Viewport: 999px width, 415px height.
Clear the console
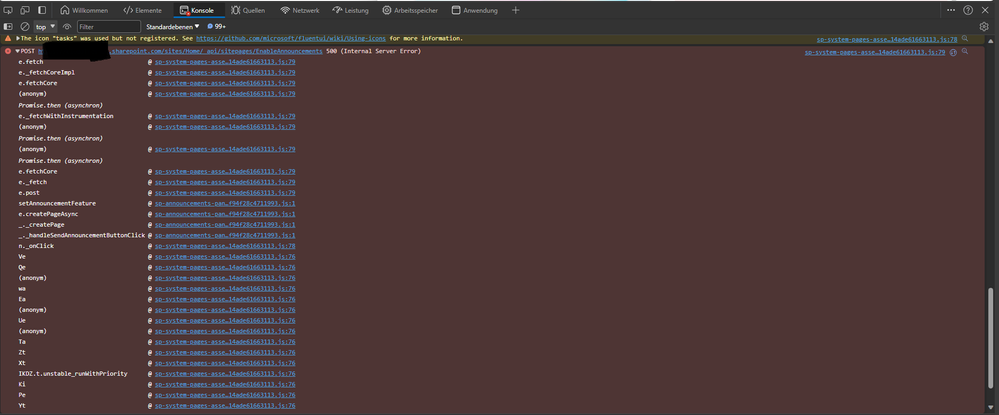(x=25, y=27)
